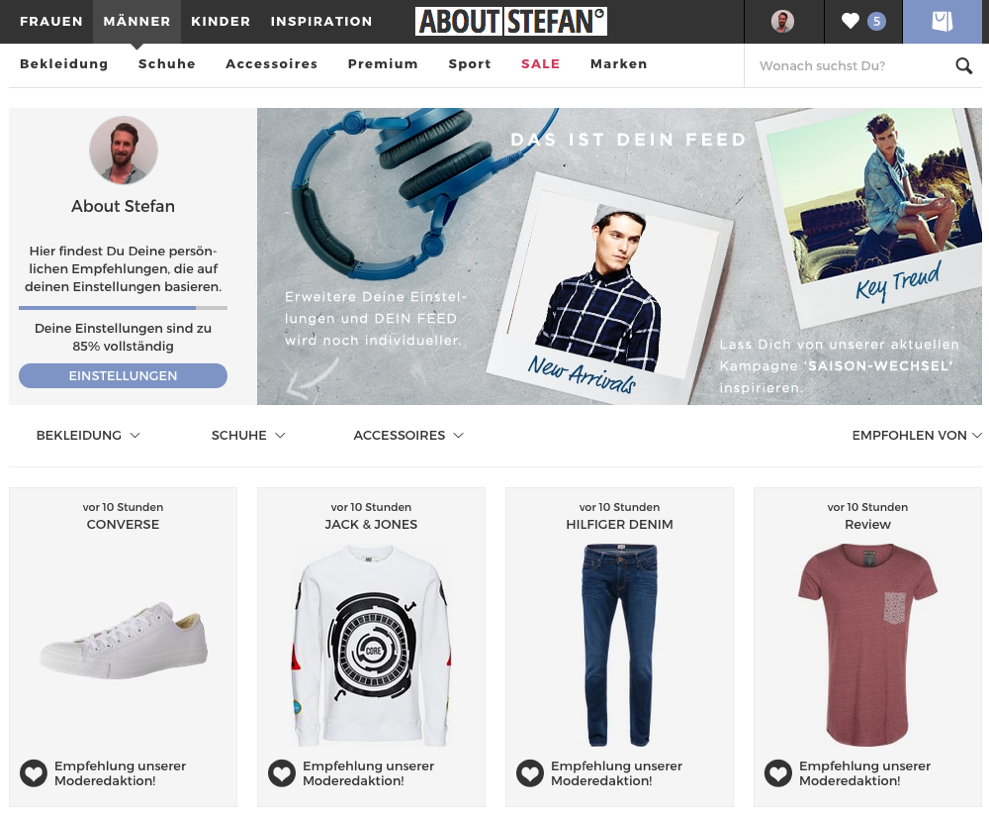Image resolution: width=989 pixels, height=815 pixels.
Task: Favorite the Review t-shirt via heart
Action: (778, 773)
